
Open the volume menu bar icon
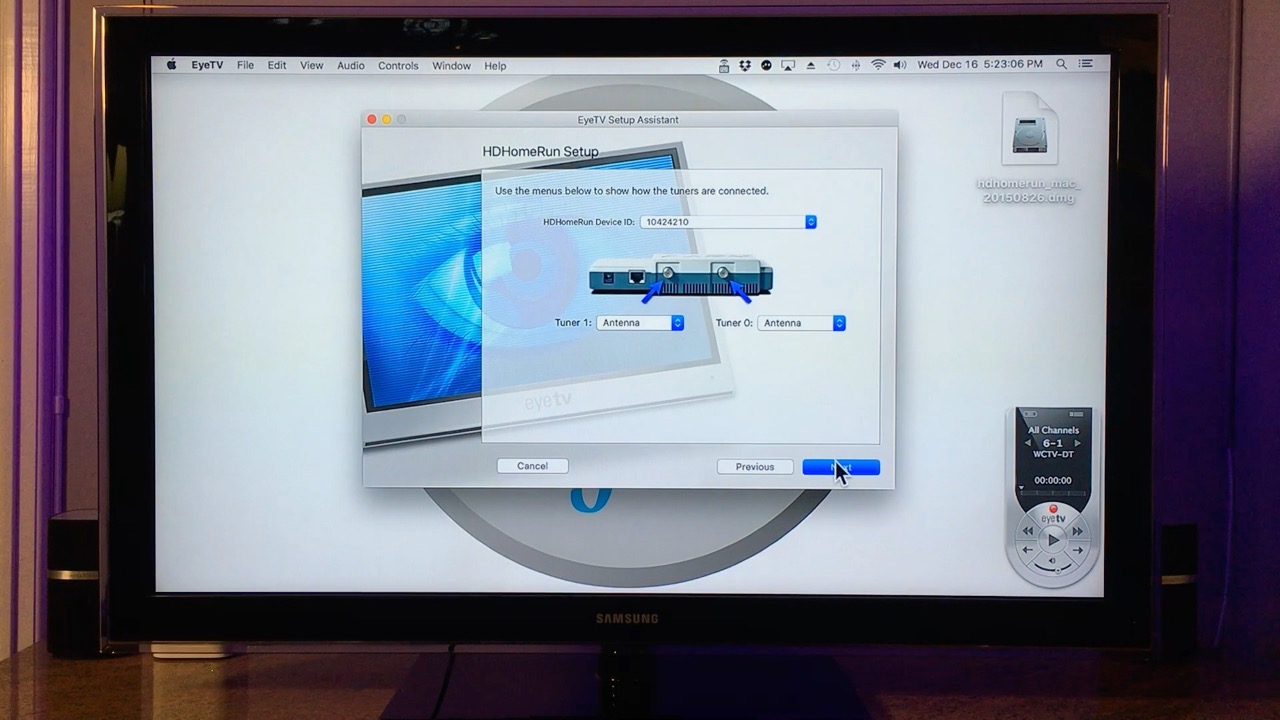(900, 65)
